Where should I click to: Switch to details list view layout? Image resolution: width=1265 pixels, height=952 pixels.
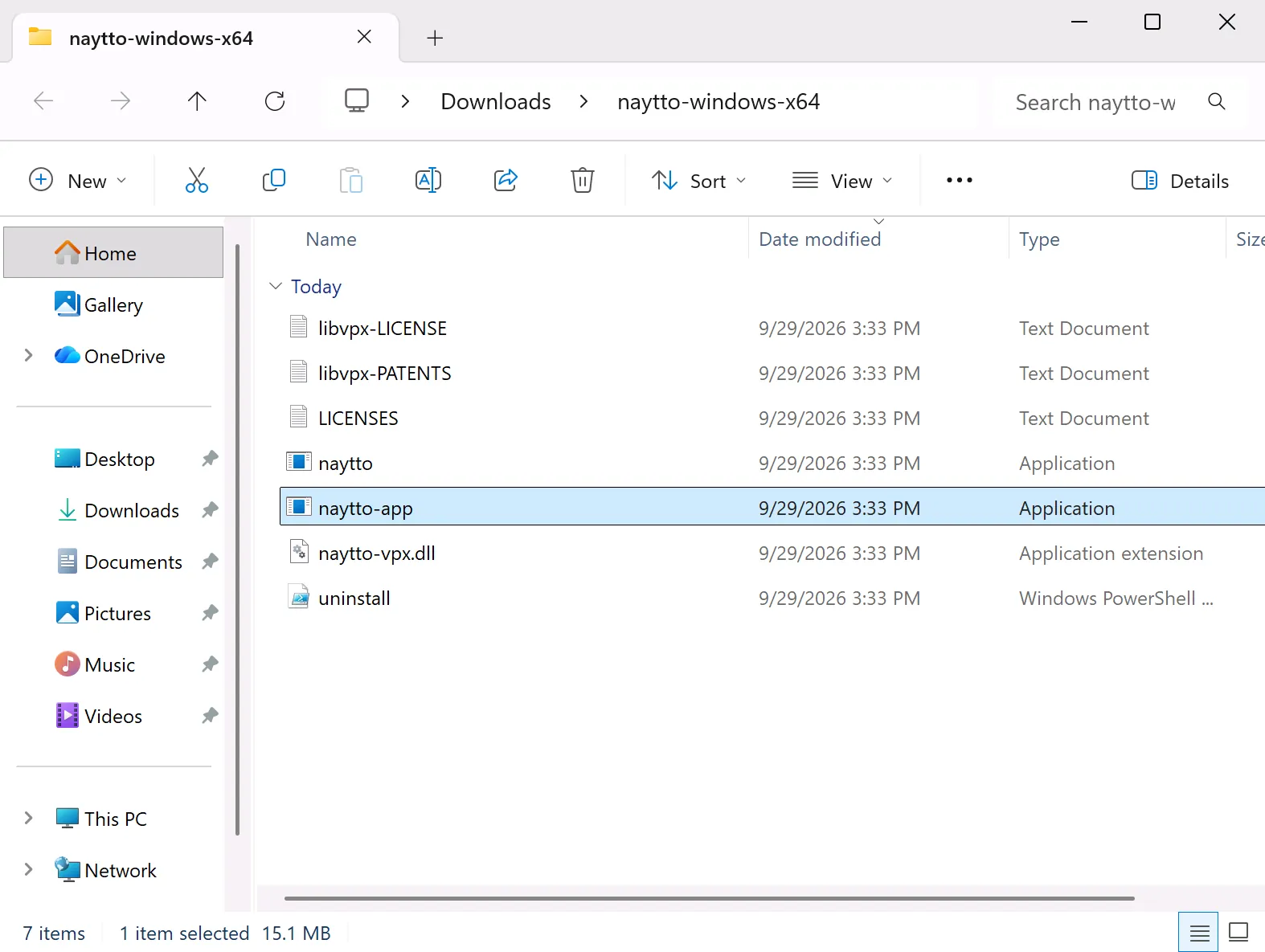[x=1199, y=932]
